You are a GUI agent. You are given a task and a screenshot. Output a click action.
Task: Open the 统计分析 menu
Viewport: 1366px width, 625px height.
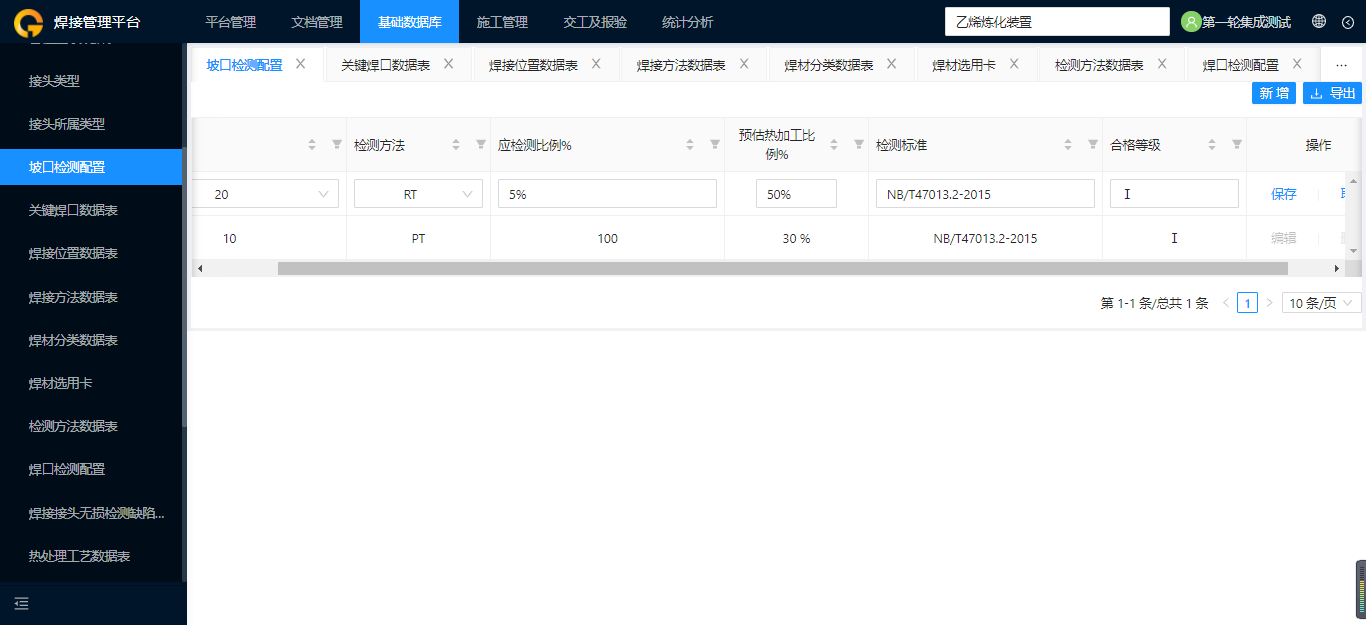[x=688, y=22]
